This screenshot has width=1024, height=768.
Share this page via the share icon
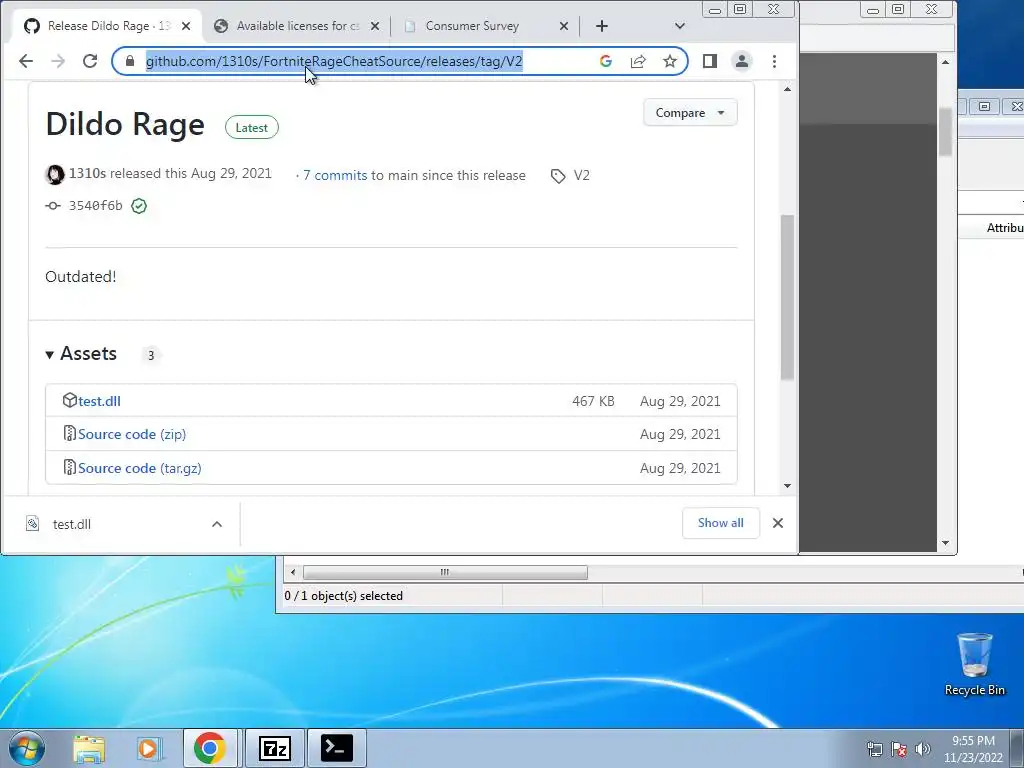tap(638, 61)
